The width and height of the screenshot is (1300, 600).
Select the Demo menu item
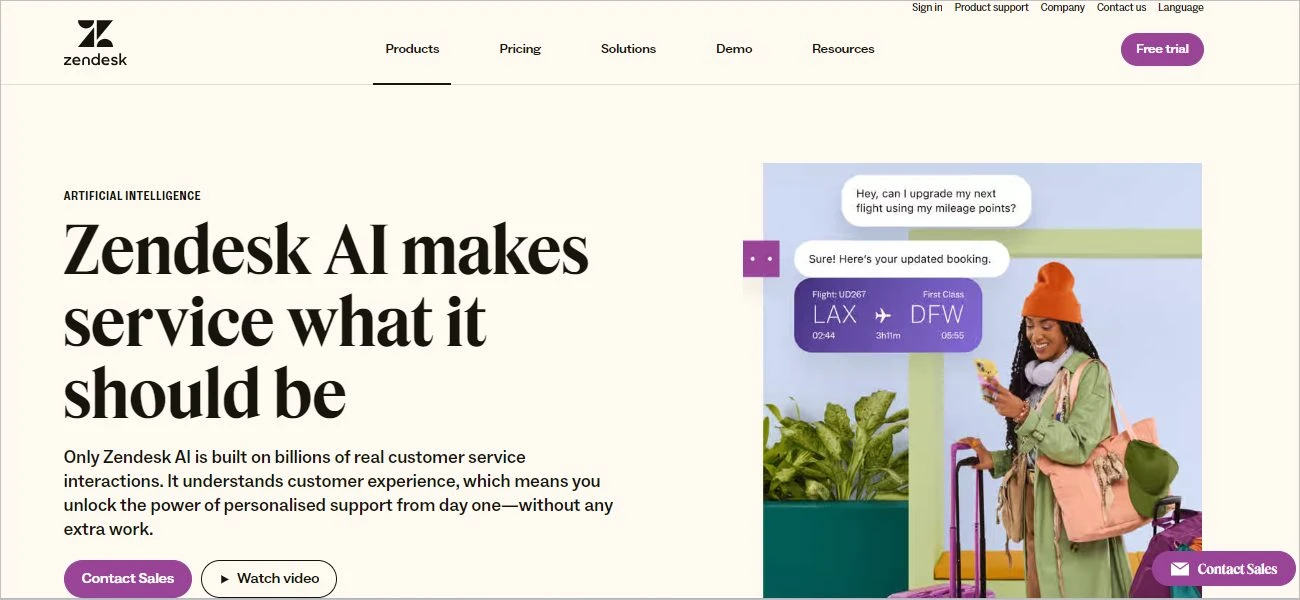pyautogui.click(x=734, y=49)
